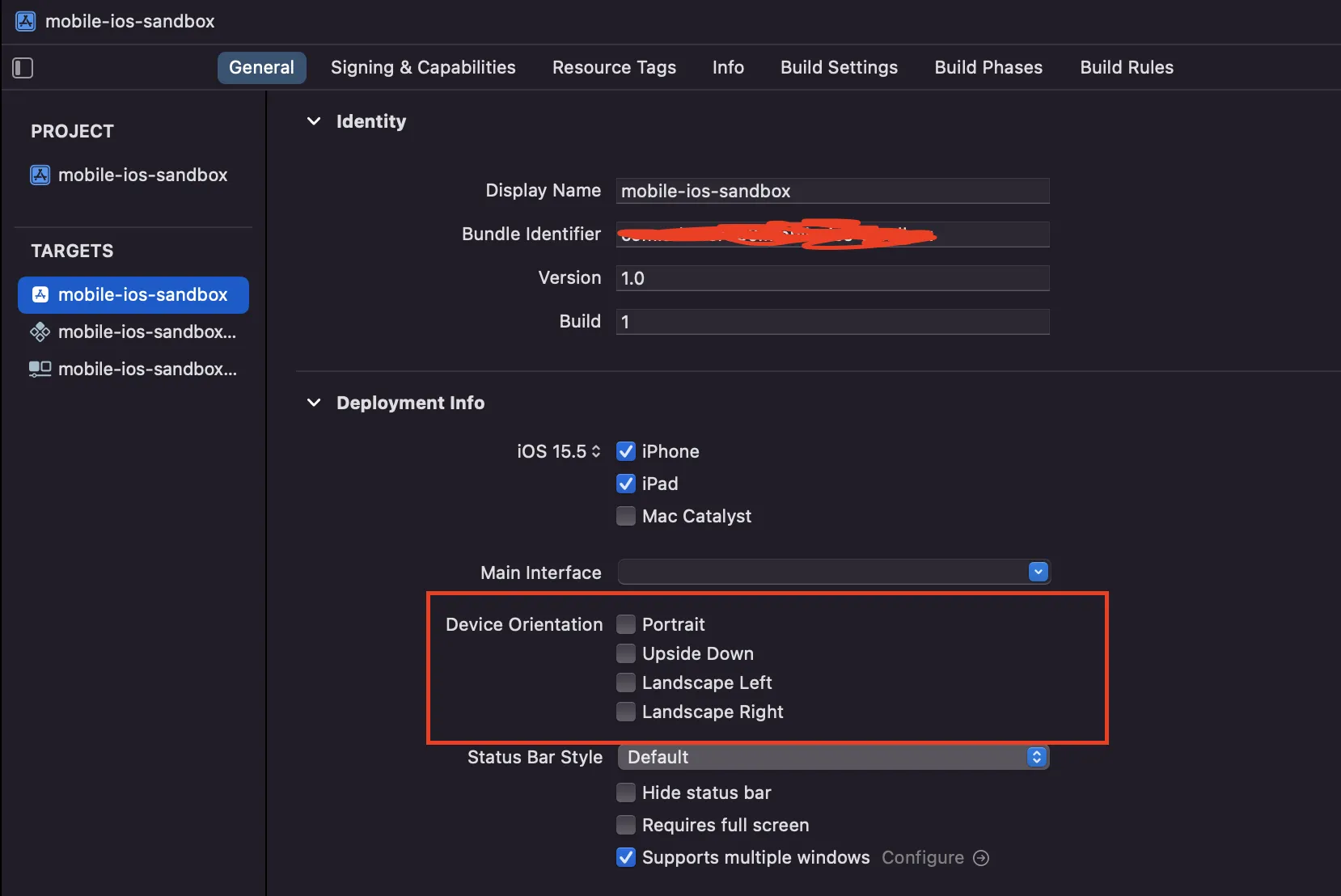
Task: Switch to Signing & Capabilities tab
Action: [423, 68]
